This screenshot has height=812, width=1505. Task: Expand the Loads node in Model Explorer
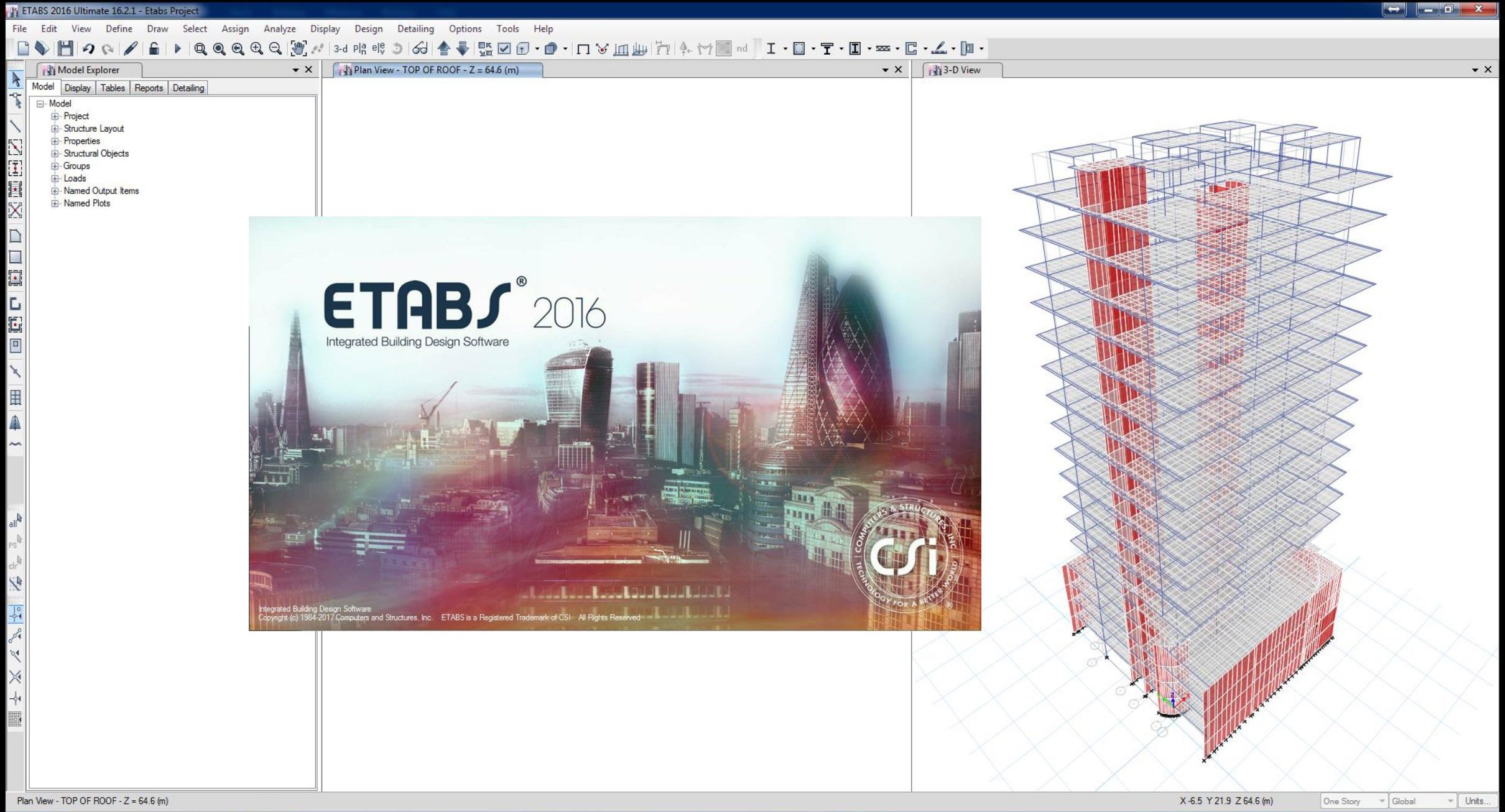pyautogui.click(x=55, y=178)
